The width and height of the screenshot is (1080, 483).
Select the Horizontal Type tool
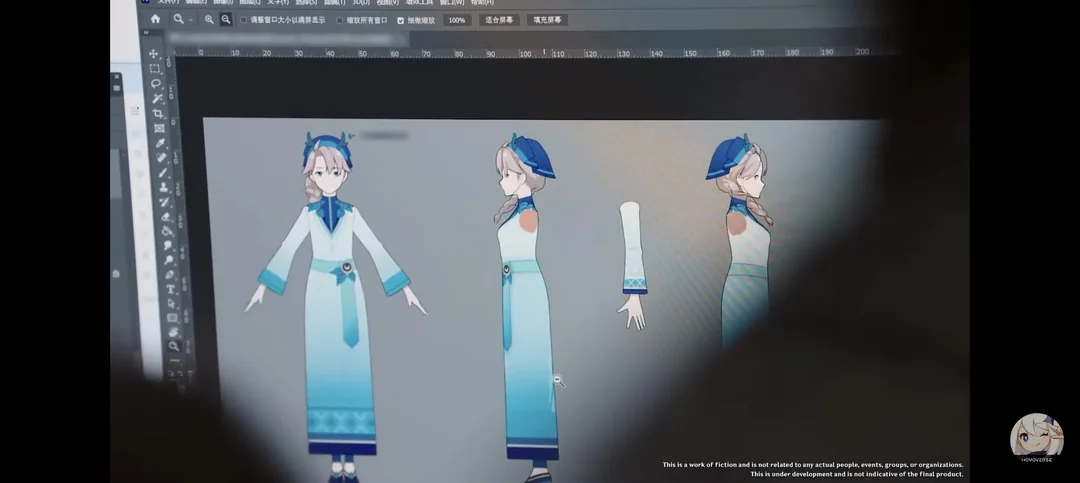pyautogui.click(x=171, y=289)
